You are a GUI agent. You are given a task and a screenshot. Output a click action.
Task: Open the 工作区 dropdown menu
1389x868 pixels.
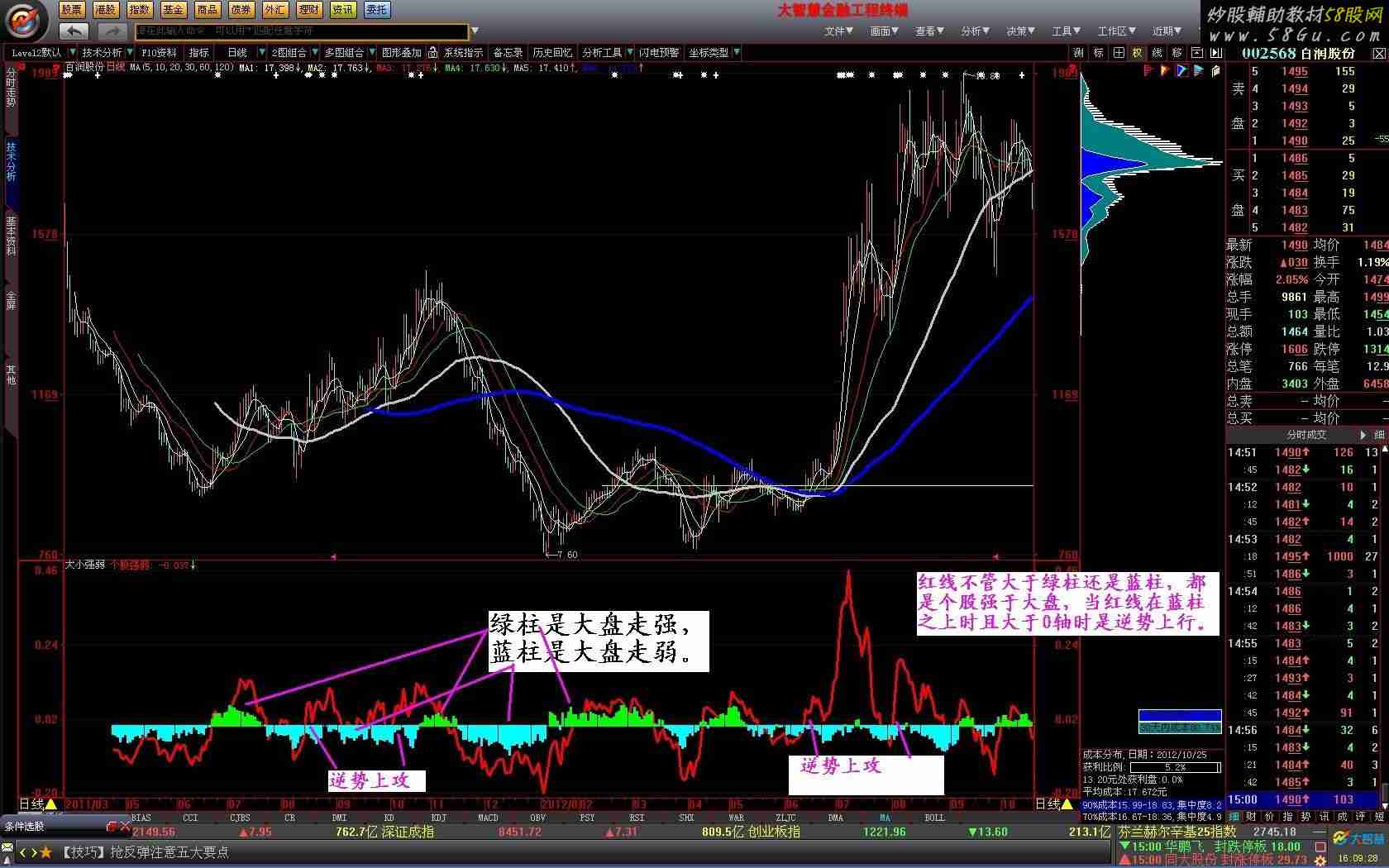[1116, 31]
